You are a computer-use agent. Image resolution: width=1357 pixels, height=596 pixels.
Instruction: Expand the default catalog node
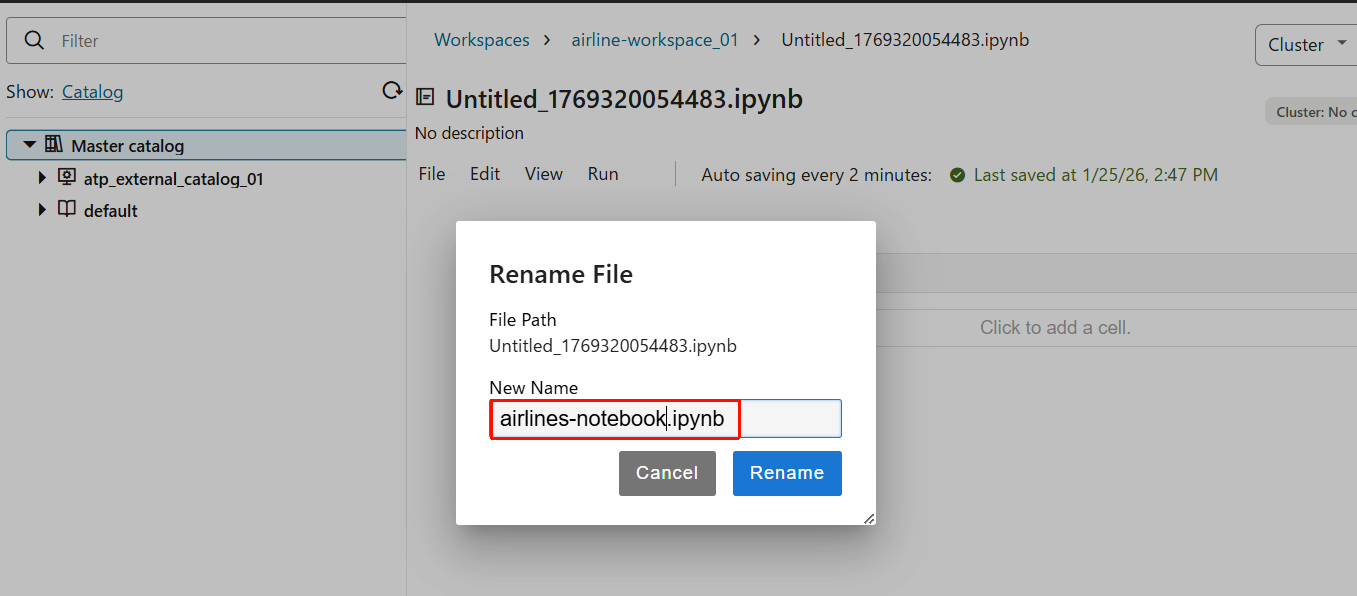42,210
